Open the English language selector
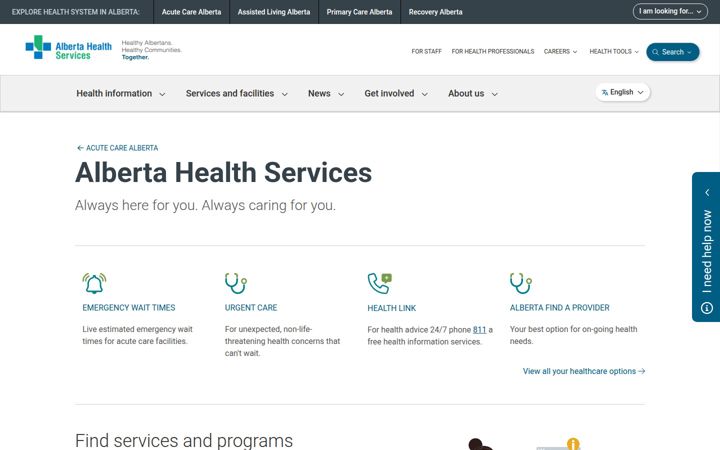720x450 pixels. click(x=623, y=92)
